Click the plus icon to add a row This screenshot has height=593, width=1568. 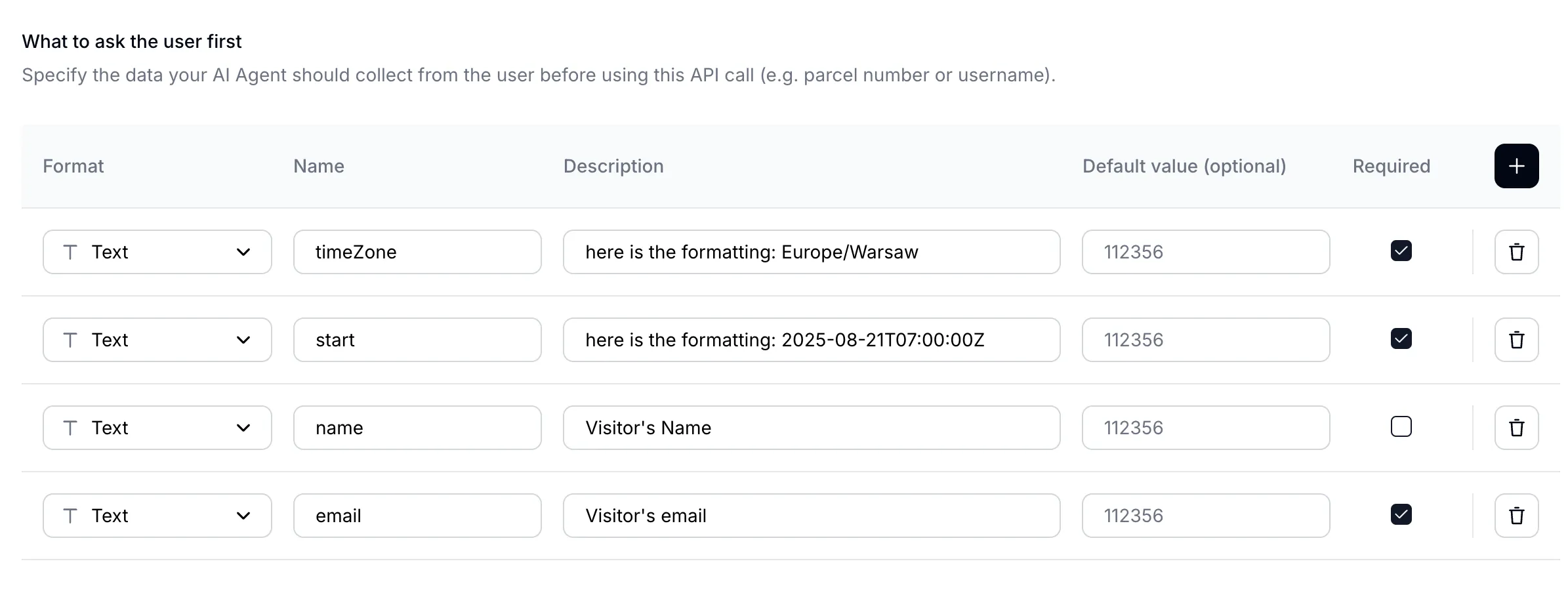coord(1516,166)
